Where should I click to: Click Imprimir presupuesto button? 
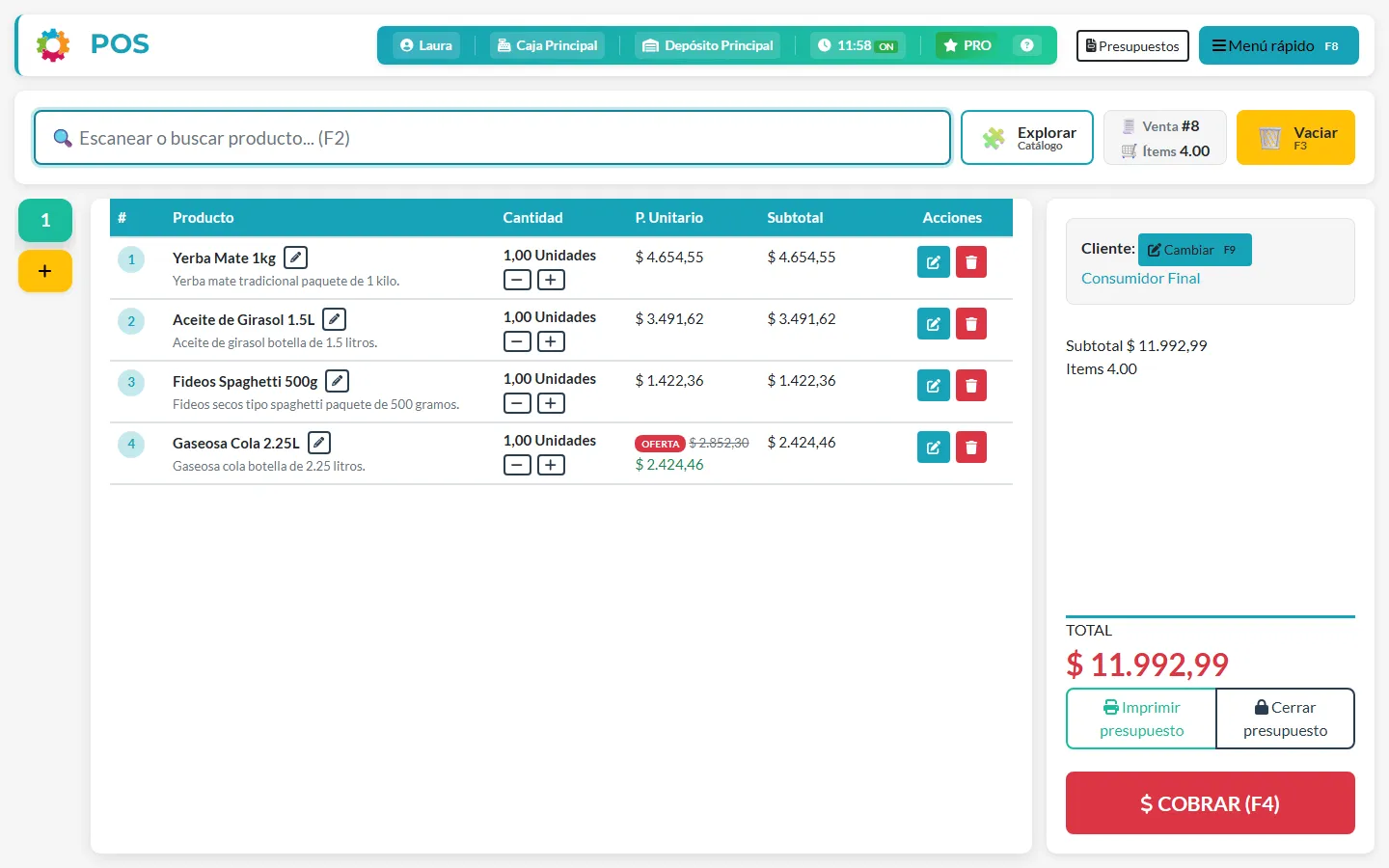[1141, 719]
